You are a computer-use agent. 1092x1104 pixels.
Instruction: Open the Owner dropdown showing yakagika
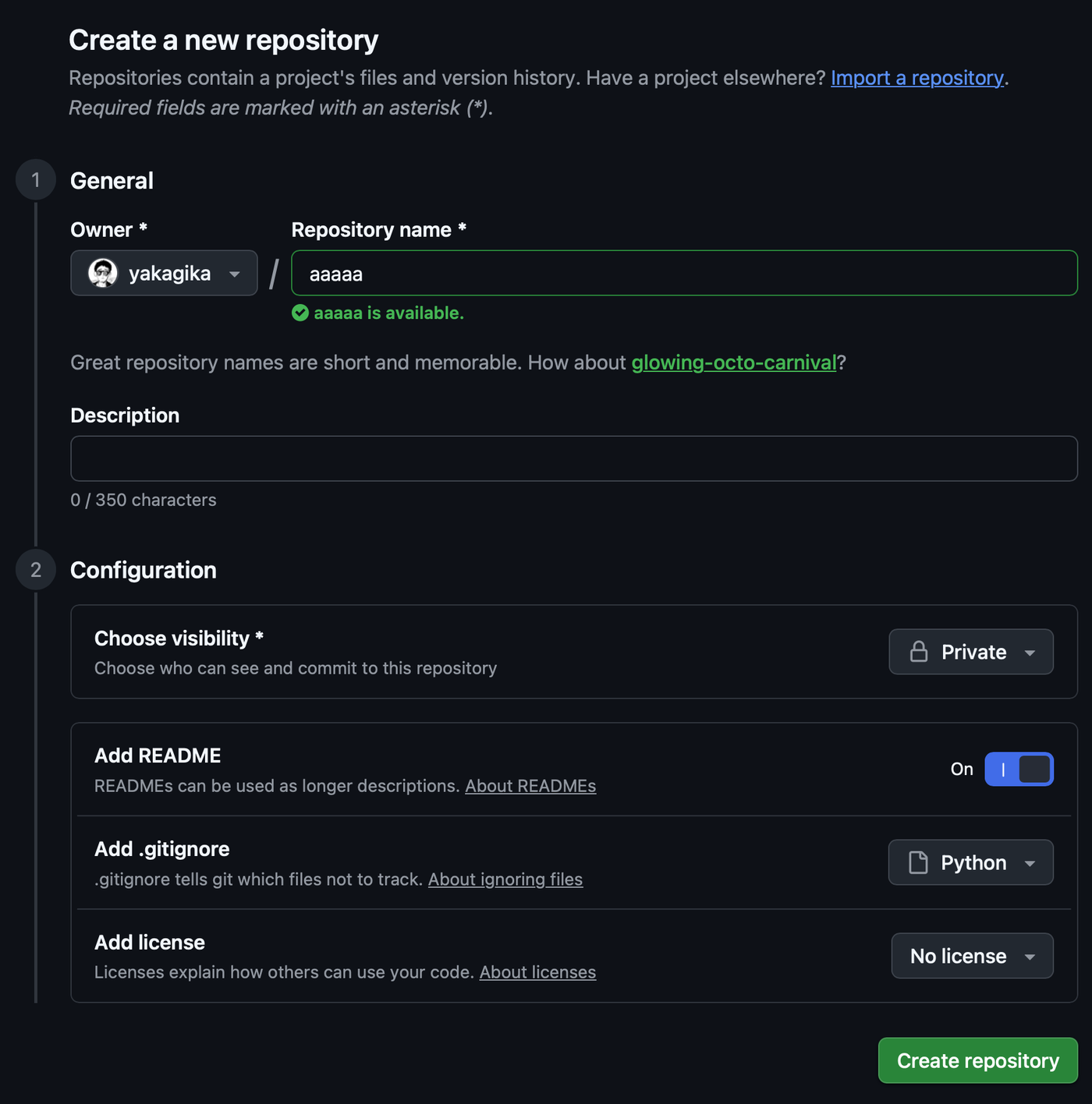[x=164, y=273]
